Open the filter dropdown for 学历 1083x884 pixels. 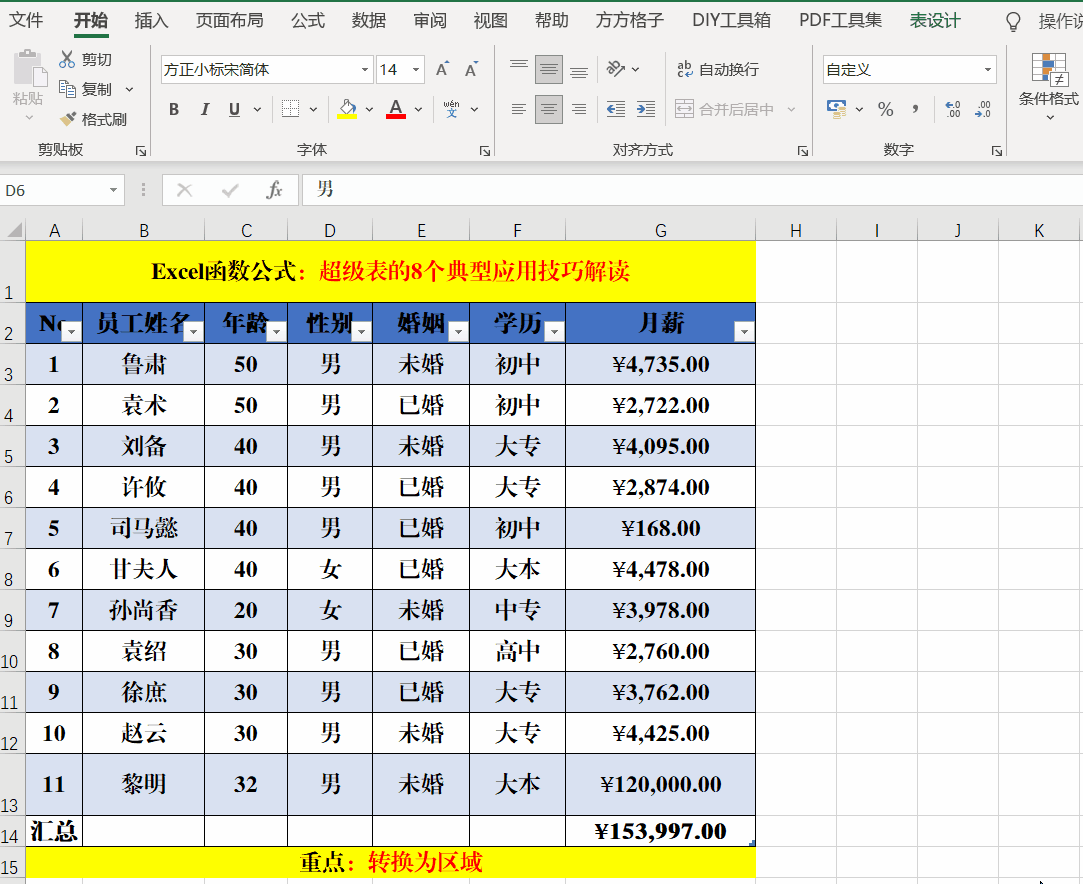tap(555, 332)
